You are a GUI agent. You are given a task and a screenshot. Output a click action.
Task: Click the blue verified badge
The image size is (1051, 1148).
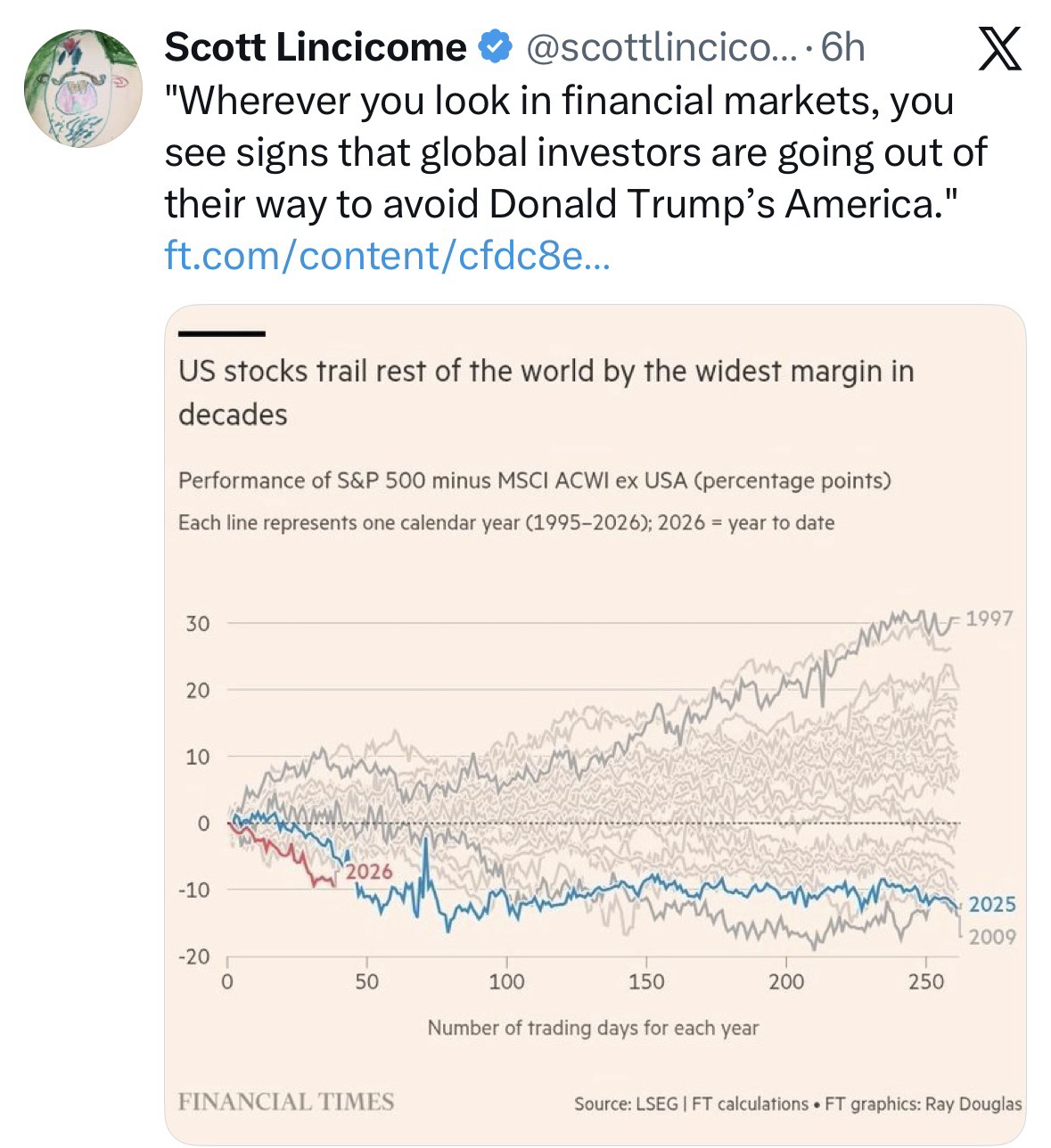click(497, 47)
